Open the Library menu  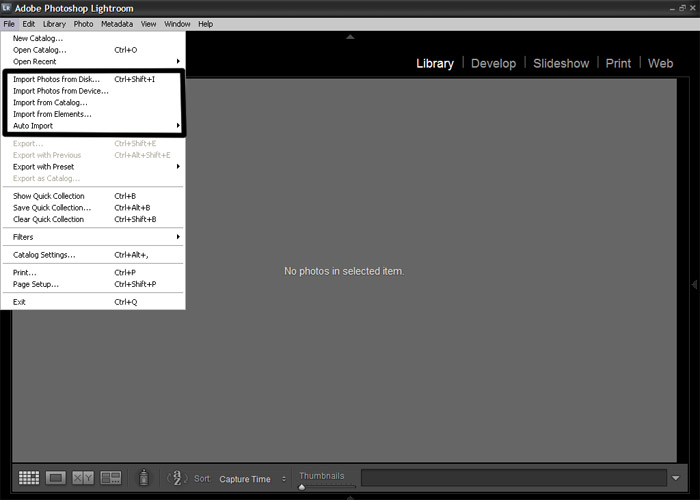(54, 24)
